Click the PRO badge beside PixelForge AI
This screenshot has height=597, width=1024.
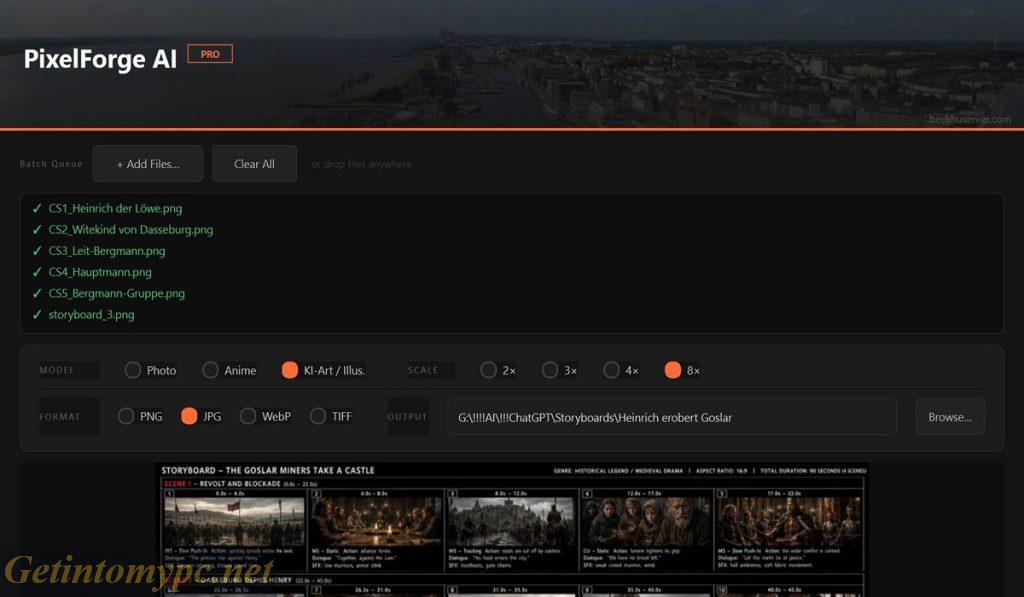click(x=210, y=54)
